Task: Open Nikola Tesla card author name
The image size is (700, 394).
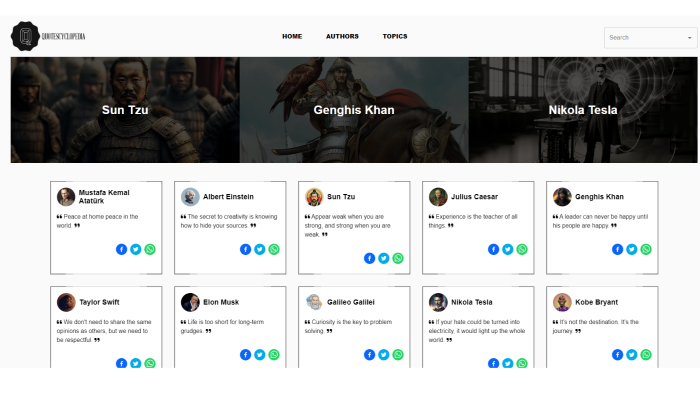Action: click(x=471, y=302)
